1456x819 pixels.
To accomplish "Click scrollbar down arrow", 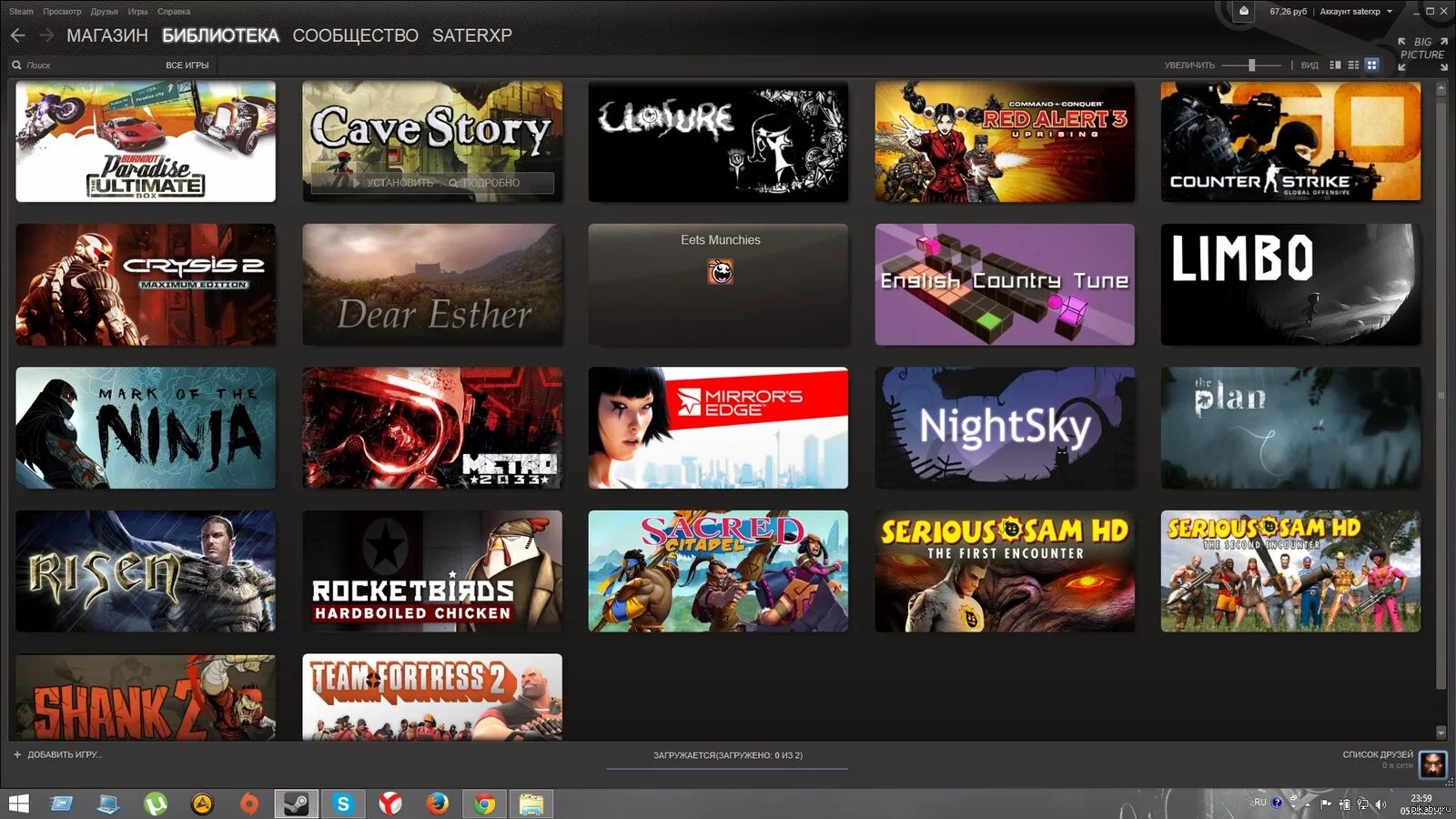I will tap(1441, 732).
